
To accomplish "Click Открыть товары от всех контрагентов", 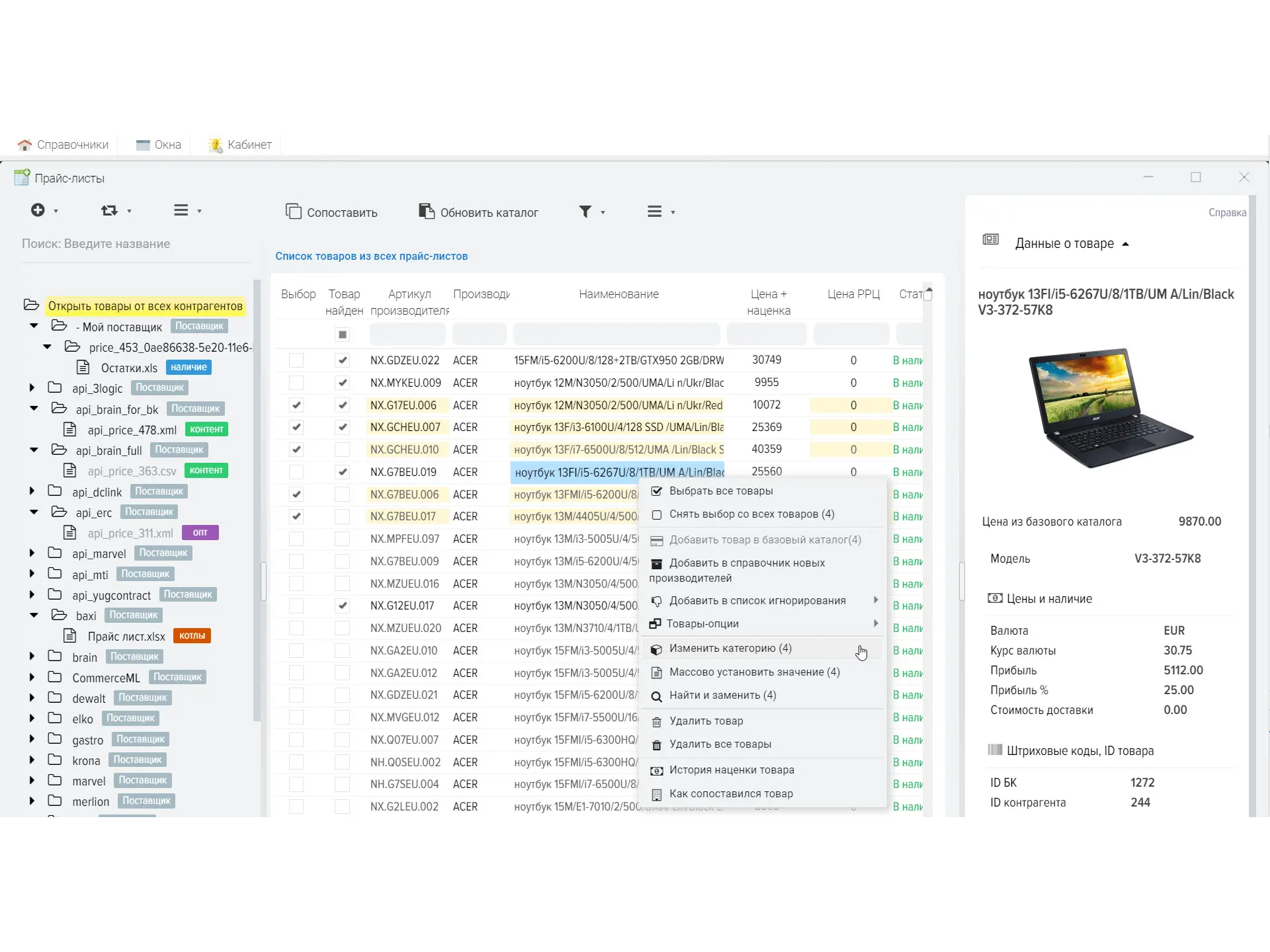I will click(145, 306).
